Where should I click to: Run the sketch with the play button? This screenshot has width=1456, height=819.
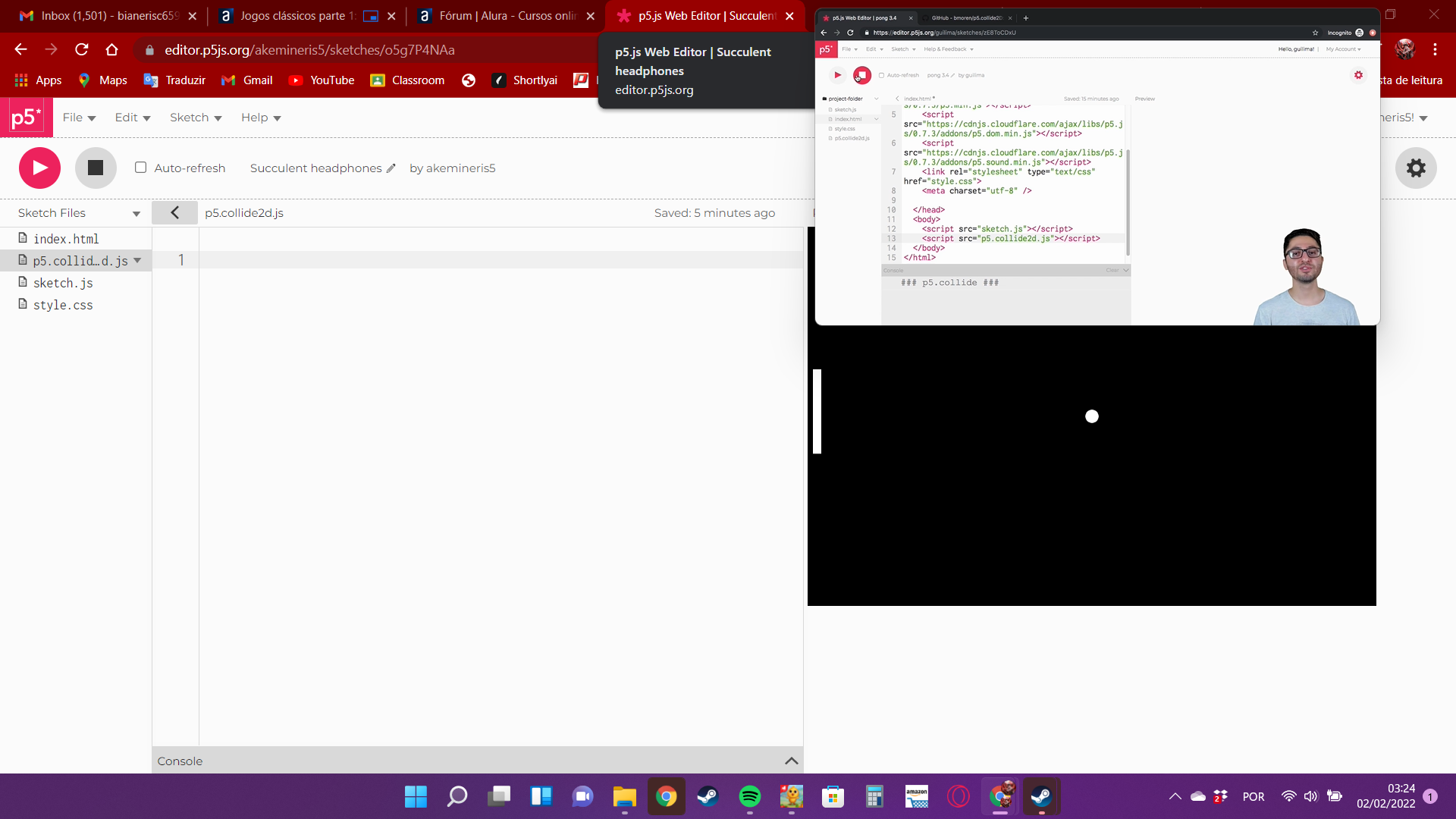point(39,168)
